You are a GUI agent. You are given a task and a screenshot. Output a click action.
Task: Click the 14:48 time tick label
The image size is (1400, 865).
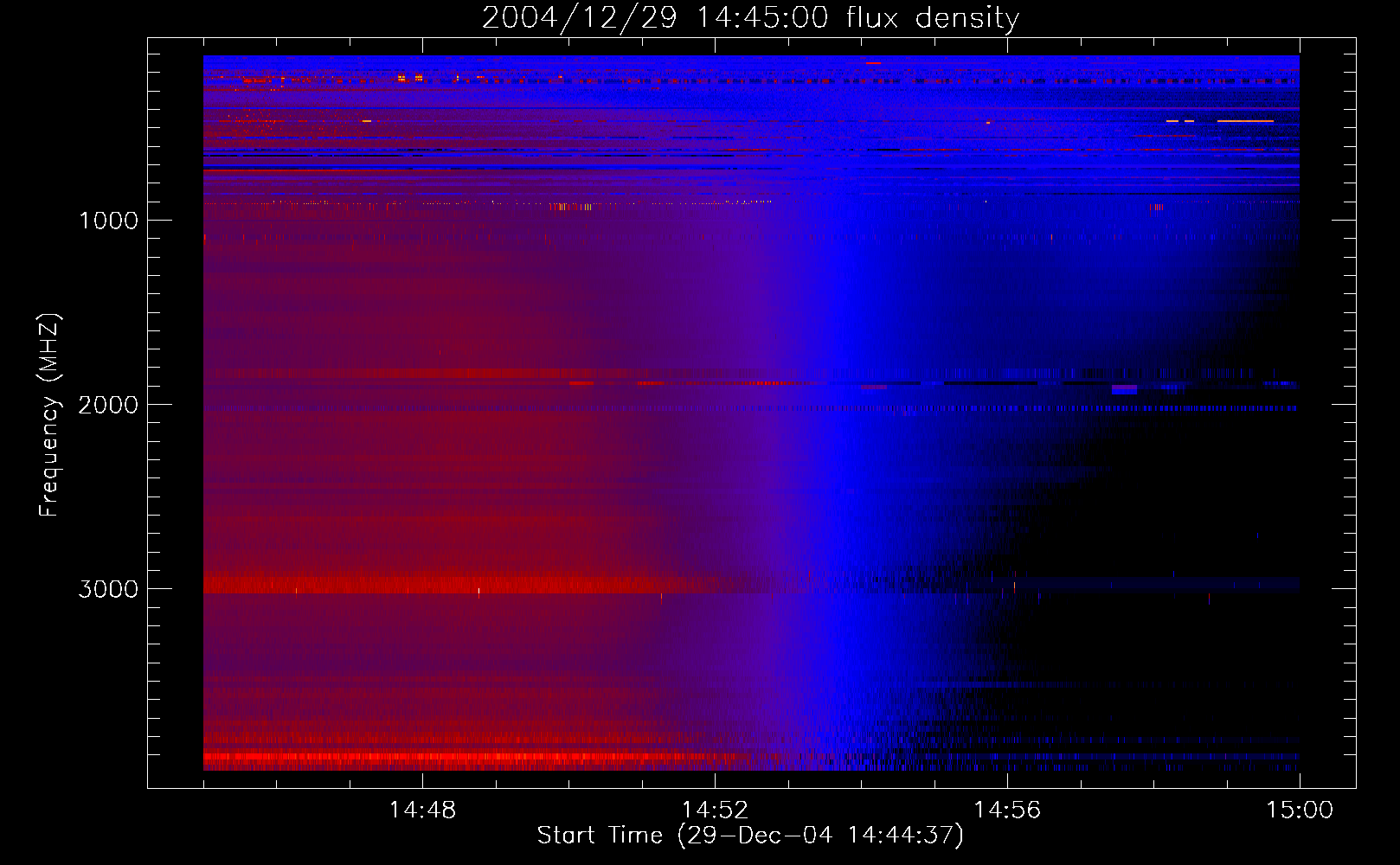[422, 811]
